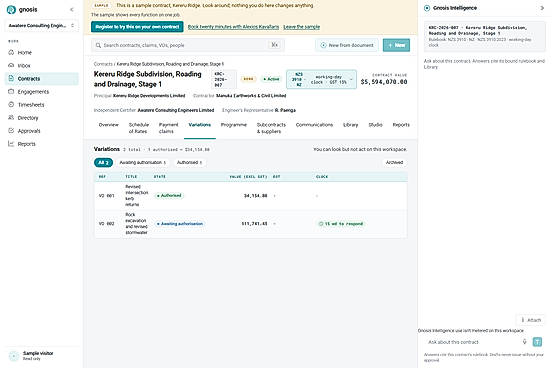Click the Home house icon

point(11,52)
